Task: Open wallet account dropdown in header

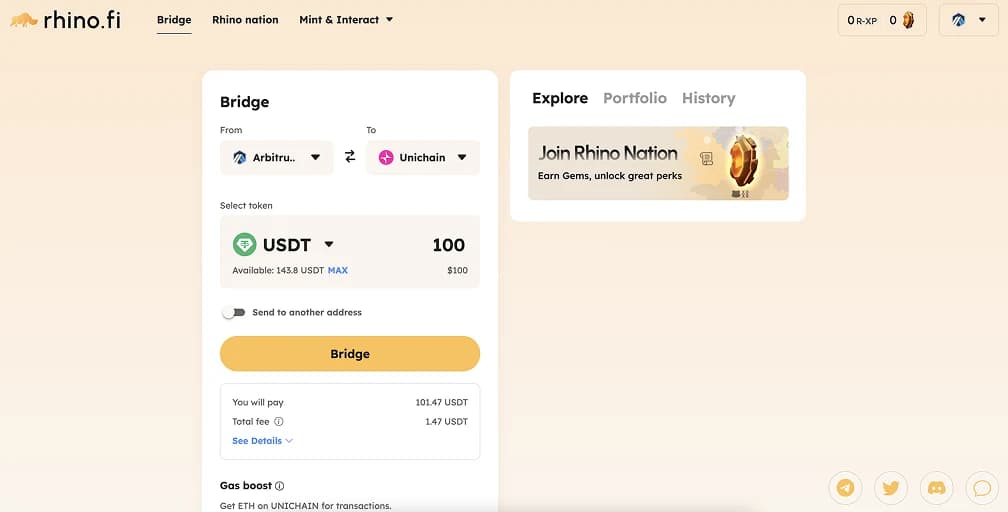Action: coord(968,20)
